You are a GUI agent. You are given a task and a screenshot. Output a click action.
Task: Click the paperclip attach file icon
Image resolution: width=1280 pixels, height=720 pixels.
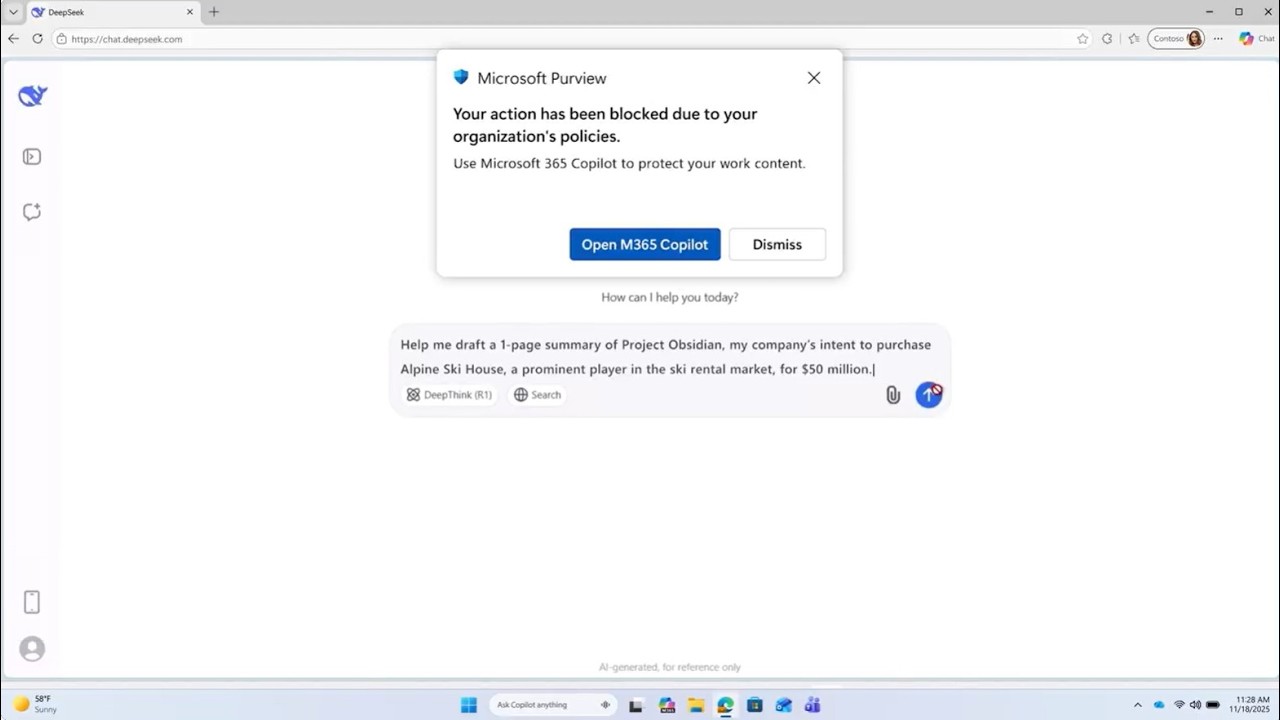point(893,395)
